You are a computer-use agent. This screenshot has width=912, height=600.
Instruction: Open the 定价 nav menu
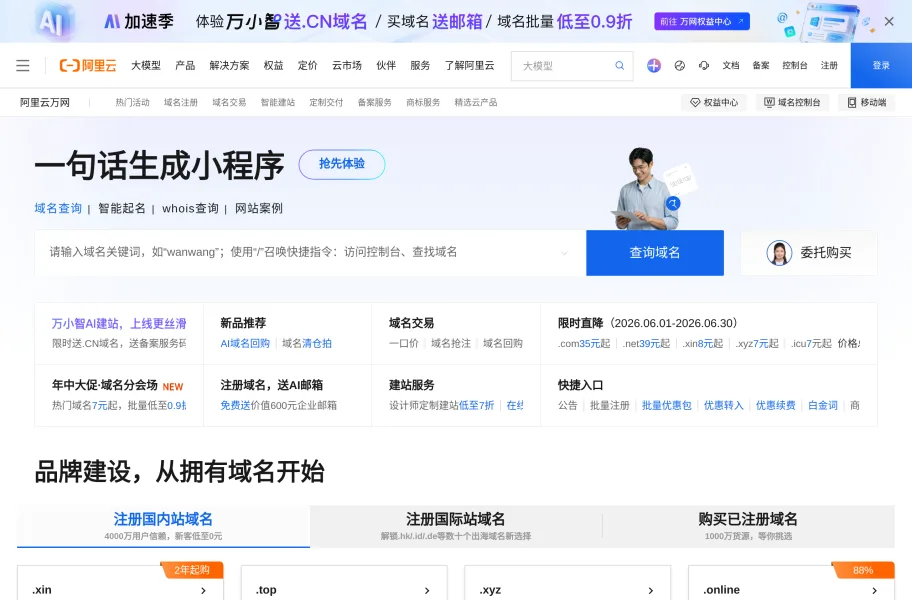pyautogui.click(x=308, y=66)
